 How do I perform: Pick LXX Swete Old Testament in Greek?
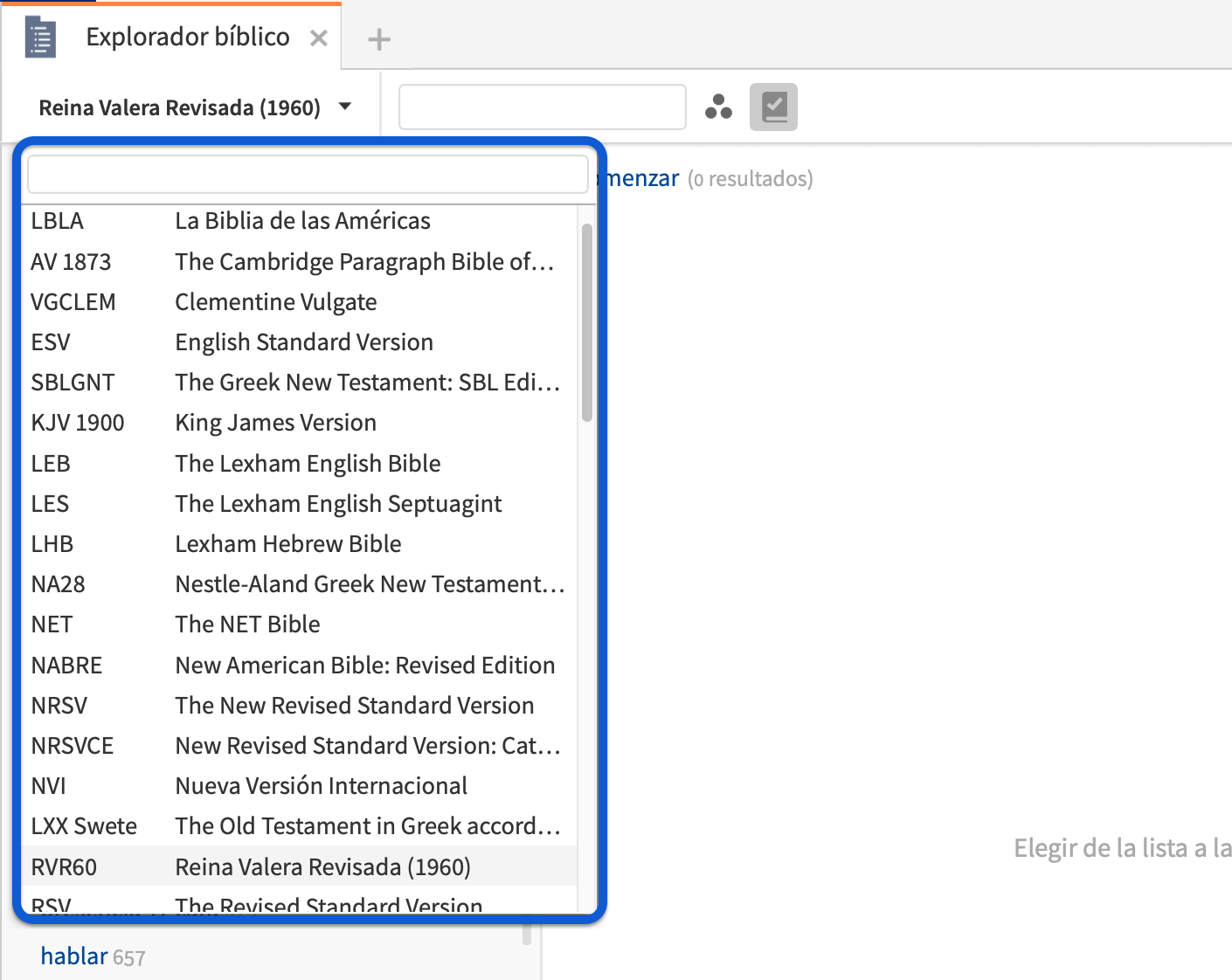click(299, 826)
